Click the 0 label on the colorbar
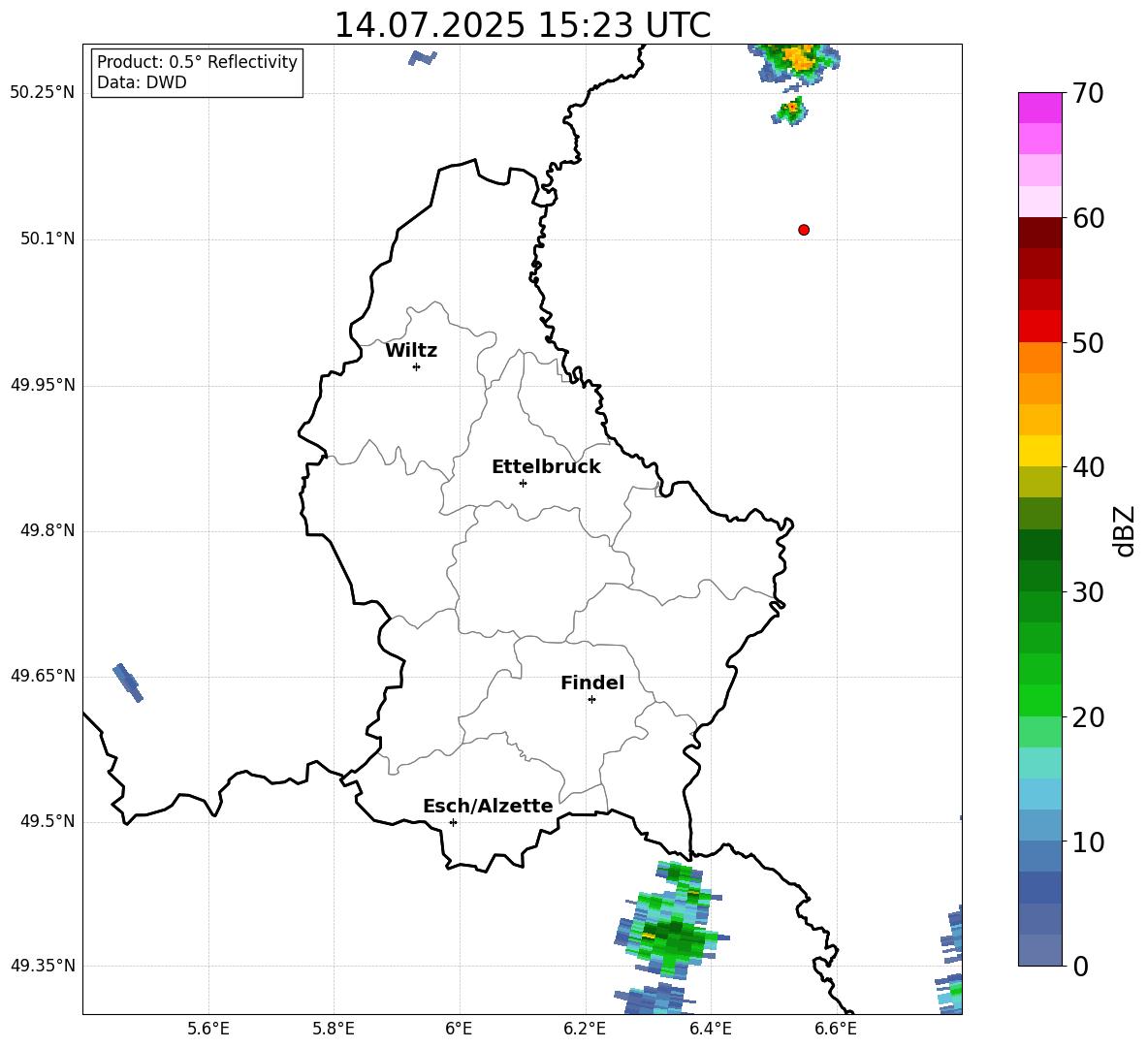This screenshot has width=1148, height=1048. pos(1080,966)
